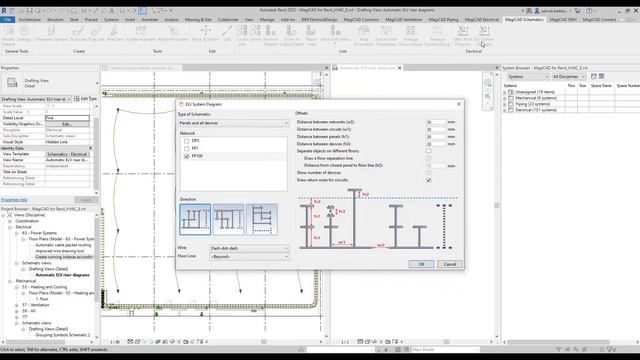Click the Schematic Symbol ribbon tool
This screenshot has width=640, height=360.
tap(51, 33)
